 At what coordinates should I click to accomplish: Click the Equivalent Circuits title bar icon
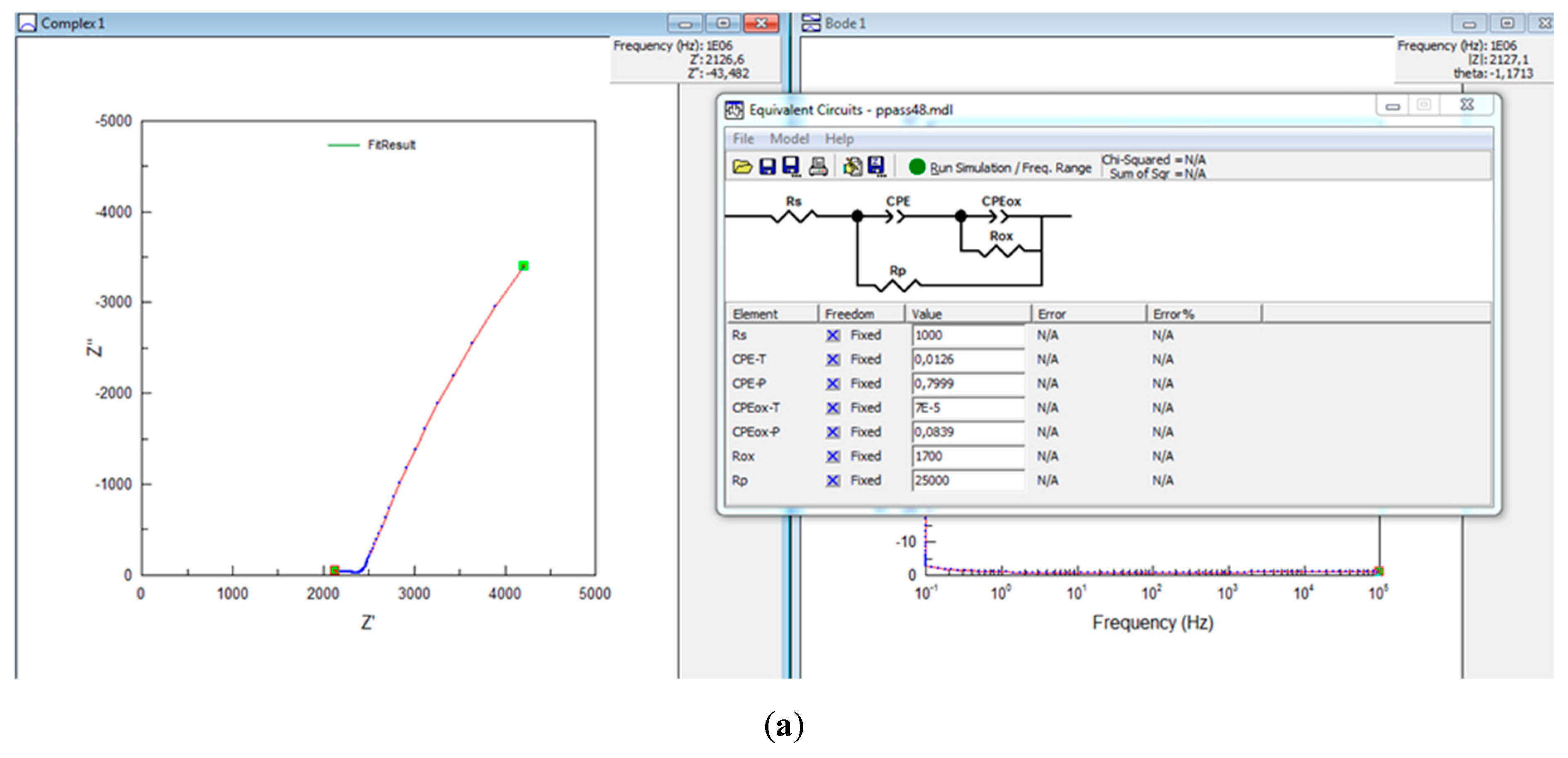click(x=734, y=110)
